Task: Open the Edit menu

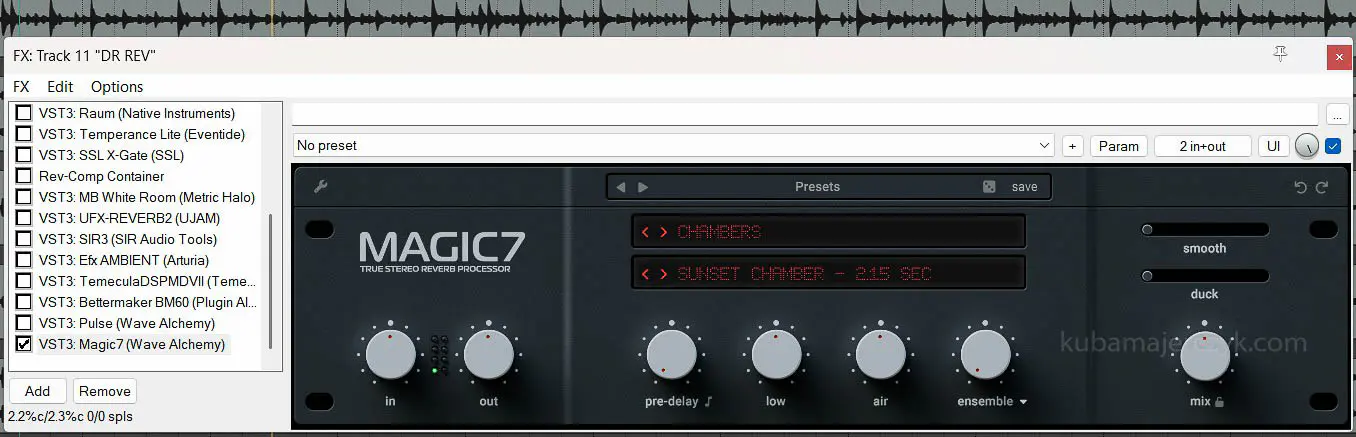Action: click(60, 87)
